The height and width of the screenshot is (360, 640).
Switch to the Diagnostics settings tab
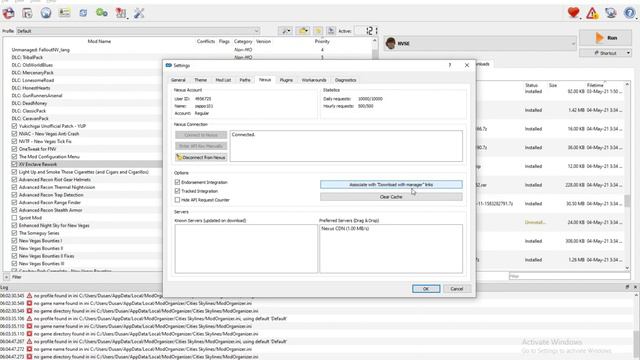tap(345, 80)
